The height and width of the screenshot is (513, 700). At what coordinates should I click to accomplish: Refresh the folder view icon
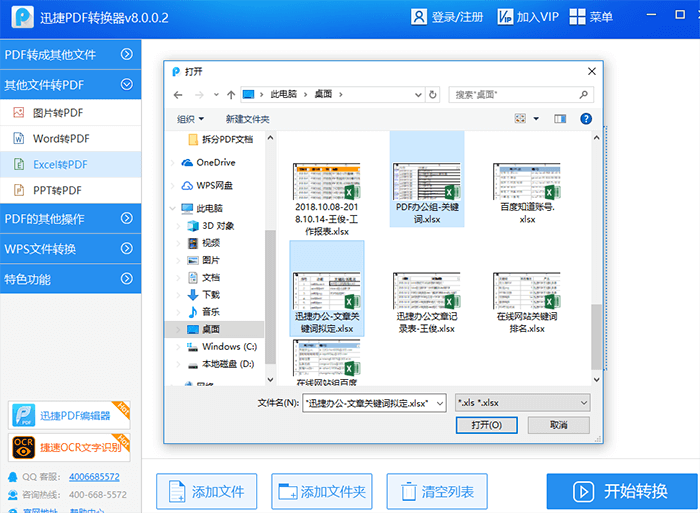tap(433, 95)
